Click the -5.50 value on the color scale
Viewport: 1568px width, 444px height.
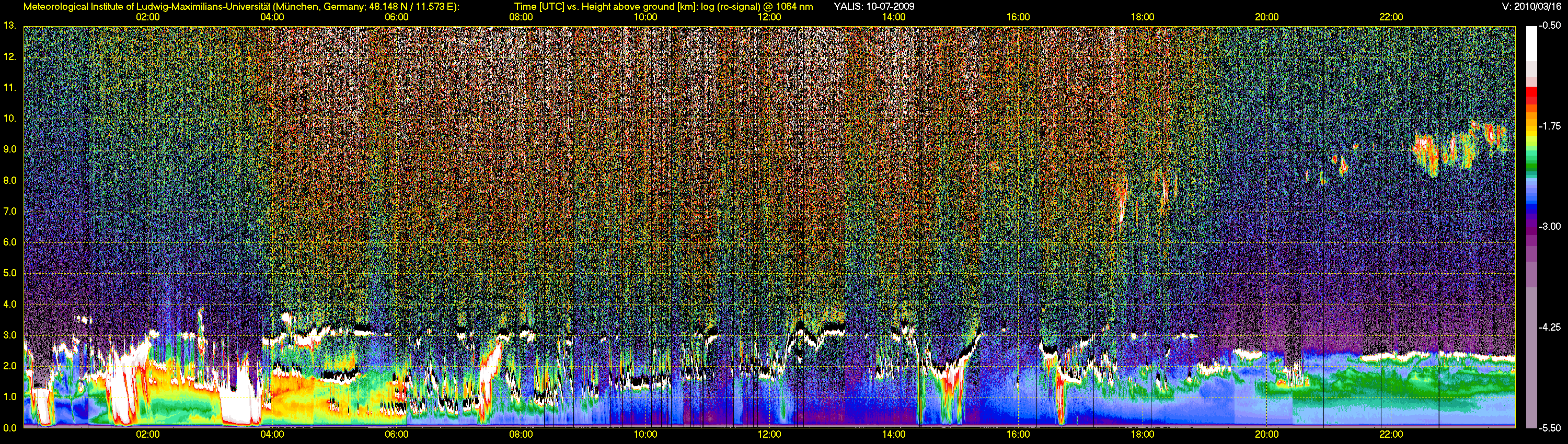point(1550,428)
